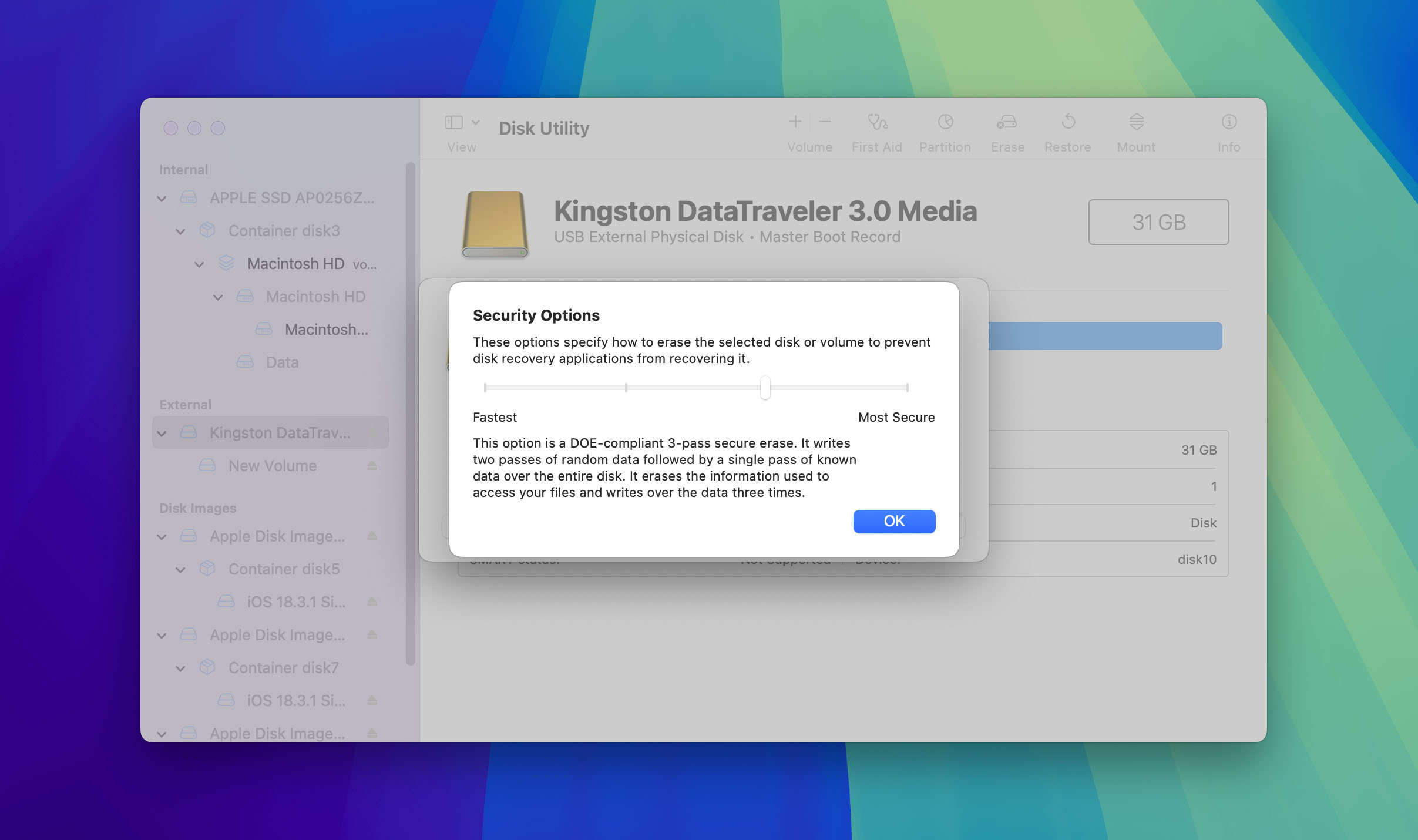Collapse Container disk5 node
Screen dimensions: 1418x840
(180, 570)
